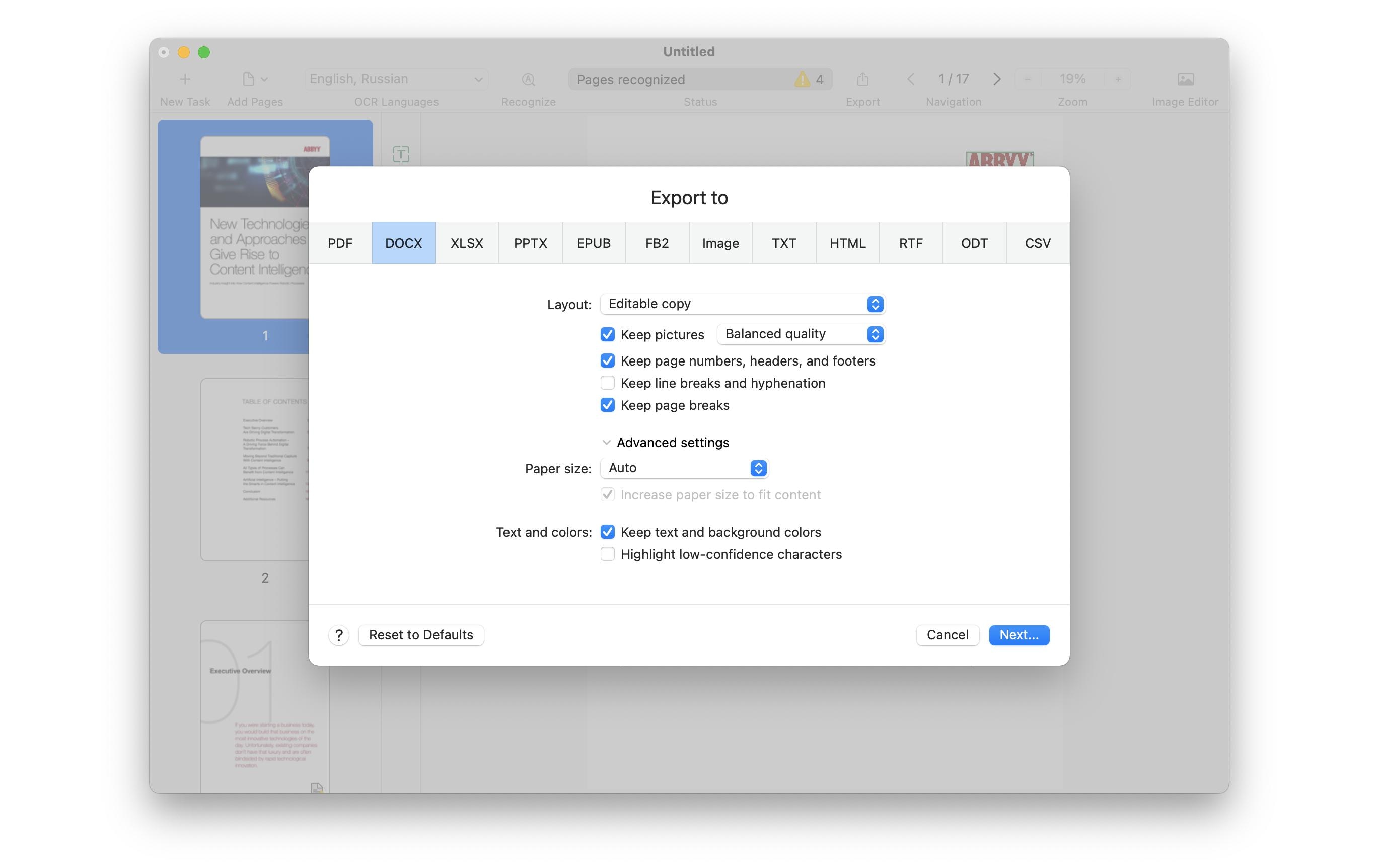Click the Reset to Defaults button
1379x868 pixels.
tap(420, 634)
